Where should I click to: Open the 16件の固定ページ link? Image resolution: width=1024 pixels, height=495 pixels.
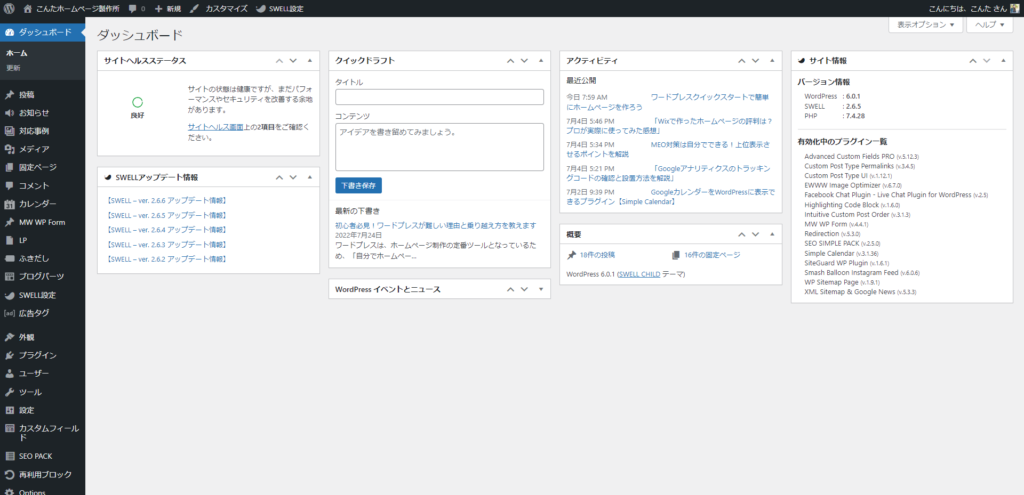[712, 255]
